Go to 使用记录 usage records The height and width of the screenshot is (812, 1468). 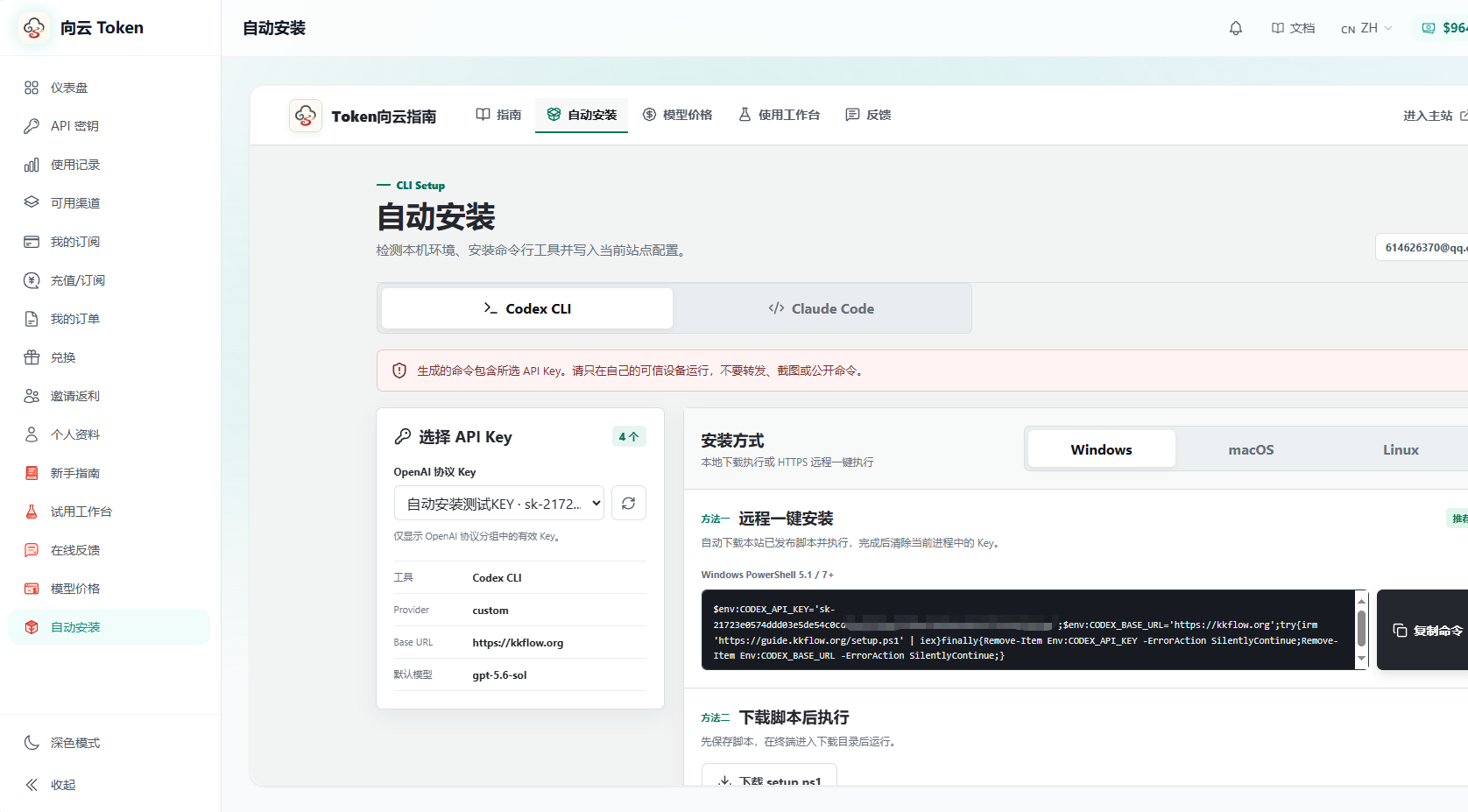109,165
